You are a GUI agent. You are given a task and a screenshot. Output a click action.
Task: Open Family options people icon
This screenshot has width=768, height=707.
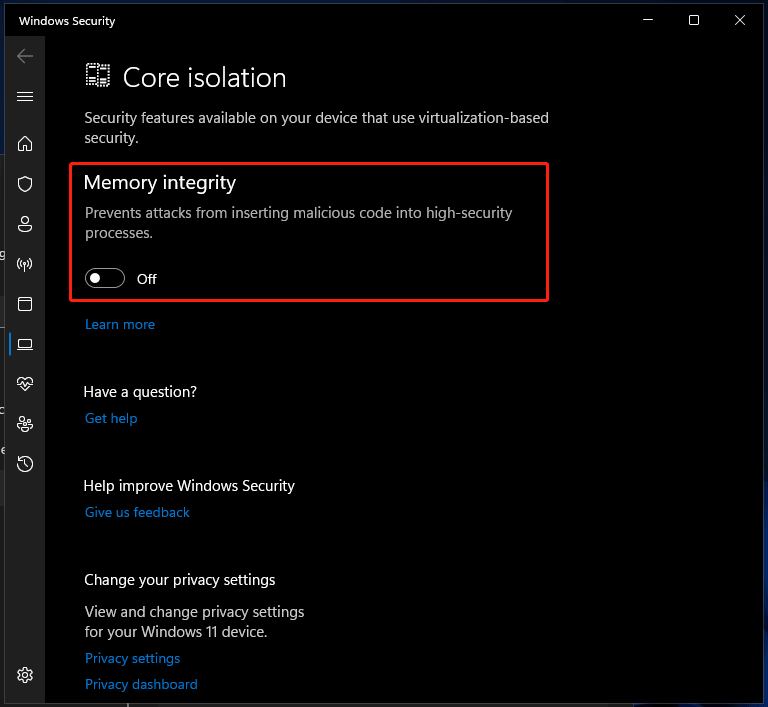coord(25,424)
